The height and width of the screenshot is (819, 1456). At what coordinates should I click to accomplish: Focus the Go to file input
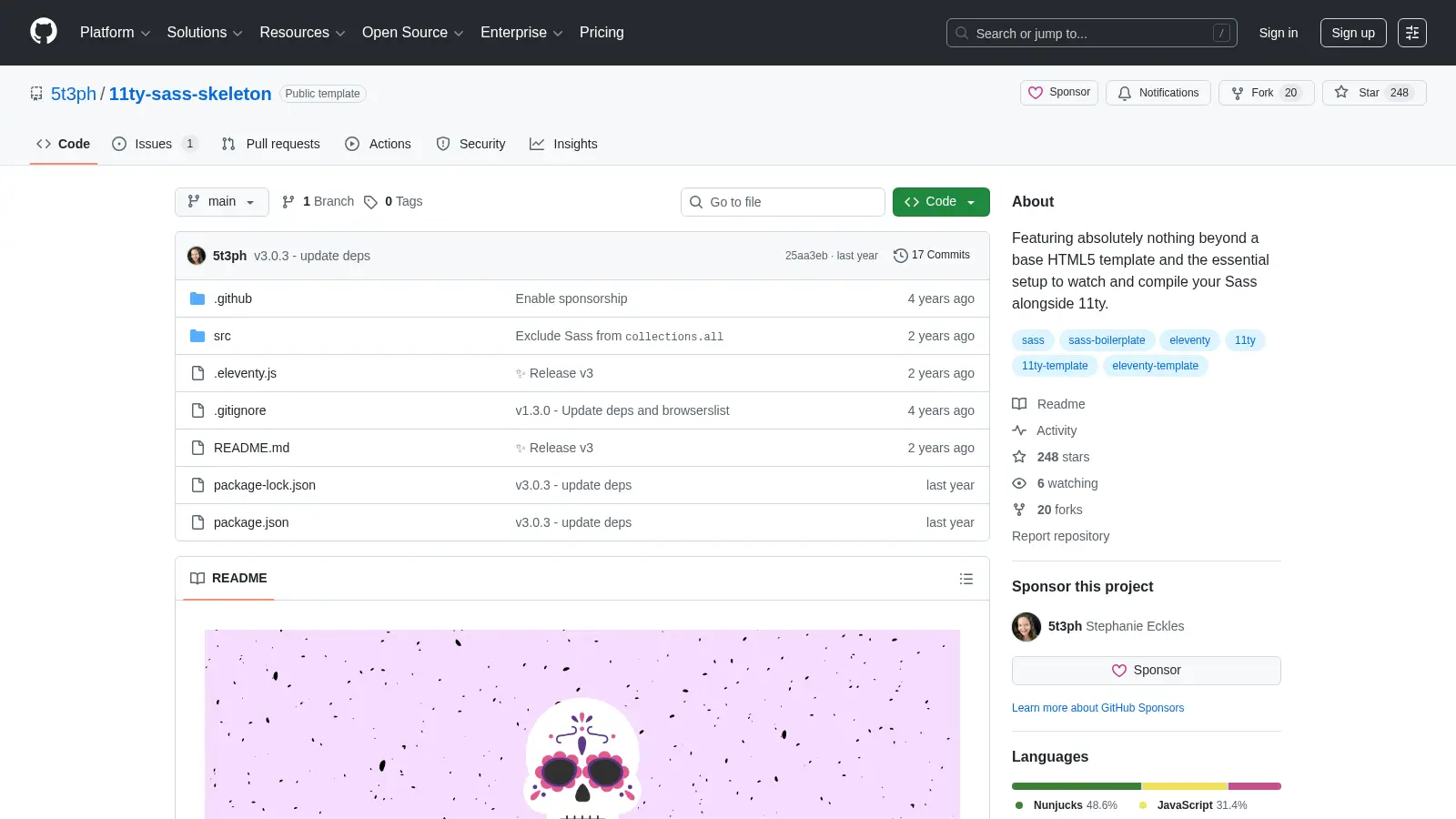pos(783,202)
